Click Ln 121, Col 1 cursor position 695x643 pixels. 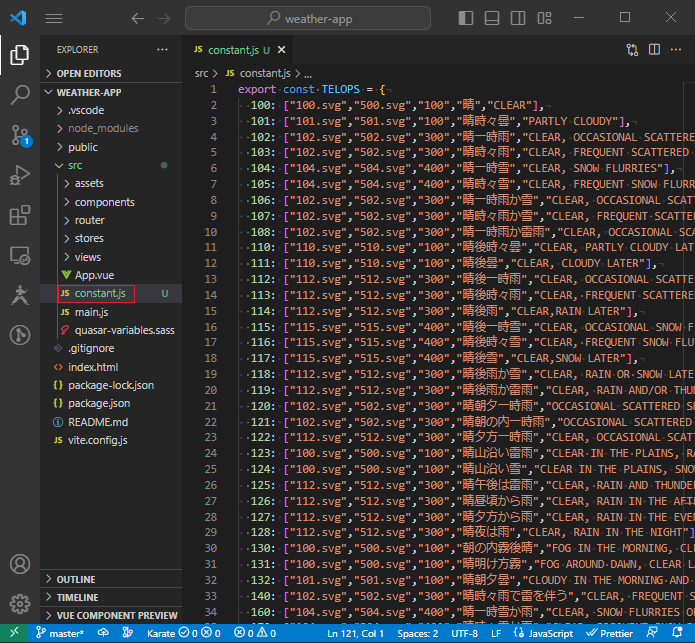(355, 633)
